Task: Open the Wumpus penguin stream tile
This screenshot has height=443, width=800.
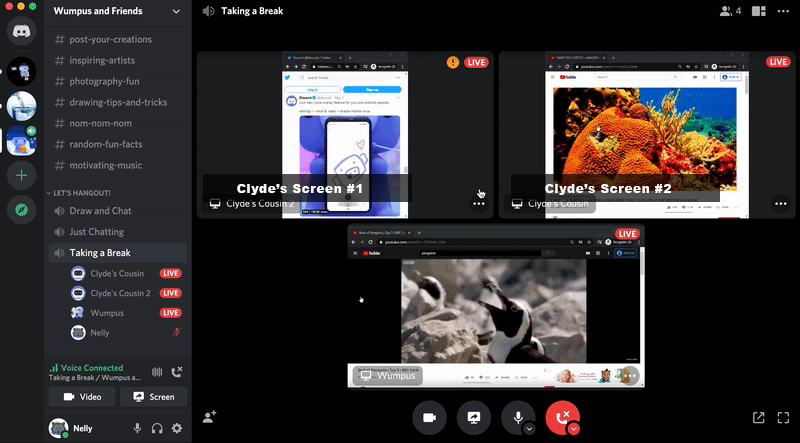Action: 495,305
